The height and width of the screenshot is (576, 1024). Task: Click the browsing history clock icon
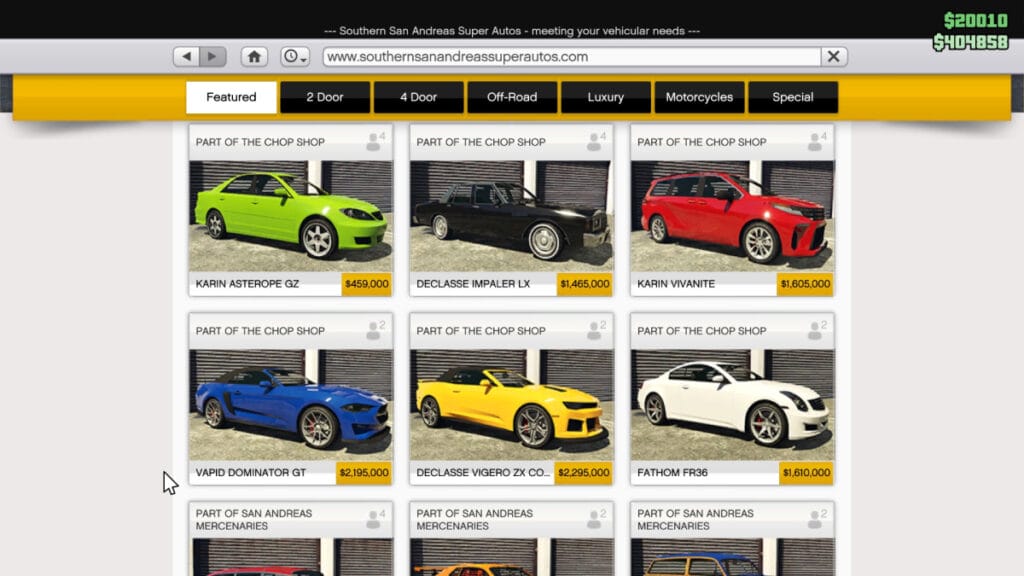290,56
